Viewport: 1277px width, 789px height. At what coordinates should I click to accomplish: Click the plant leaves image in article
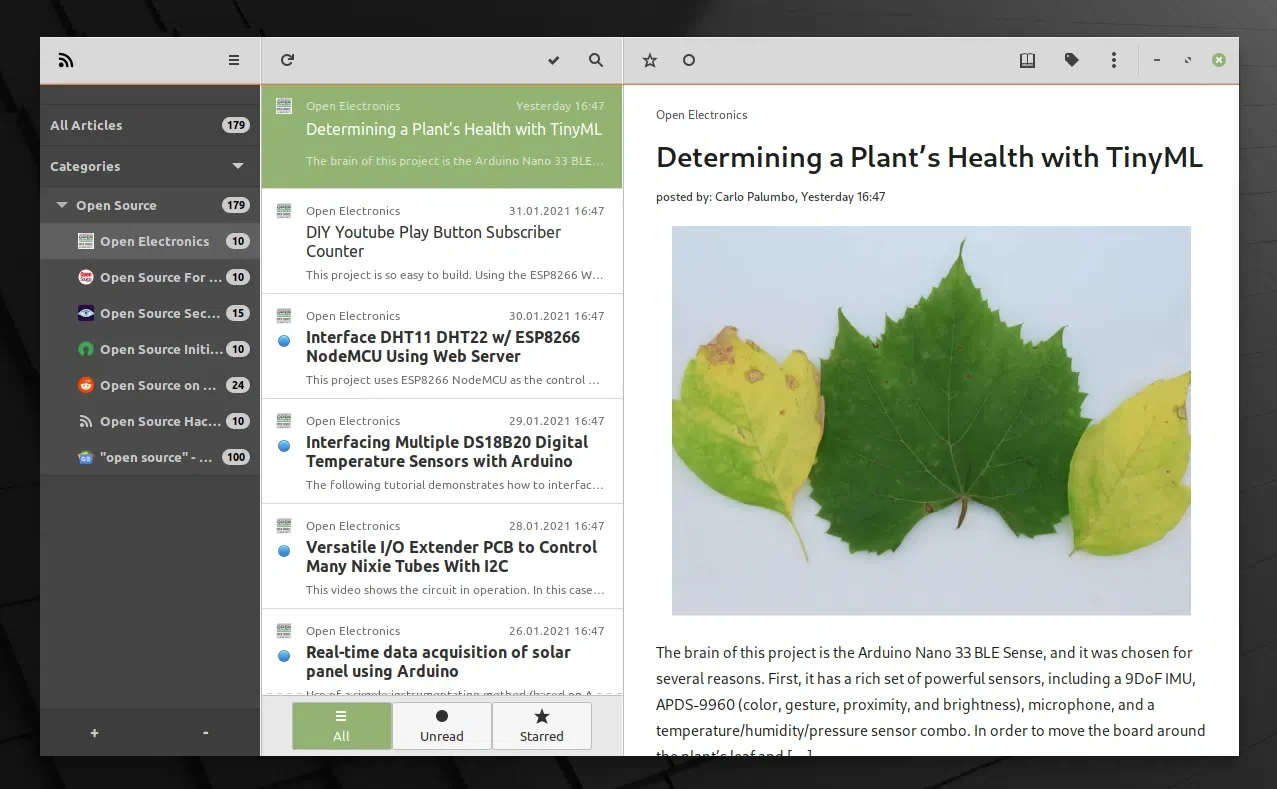pyautogui.click(x=931, y=420)
